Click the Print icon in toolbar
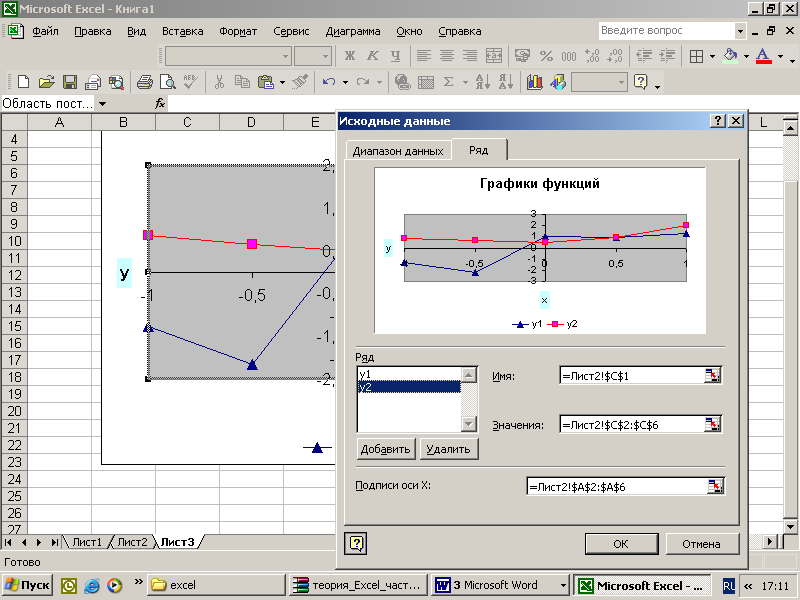This screenshot has height=600, width=800. click(x=144, y=82)
